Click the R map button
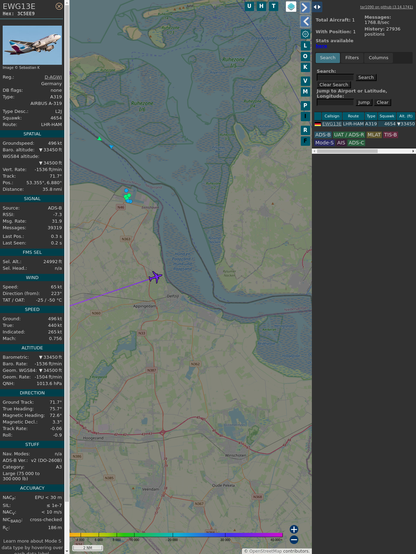This screenshot has height=554, width=416. [305, 130]
